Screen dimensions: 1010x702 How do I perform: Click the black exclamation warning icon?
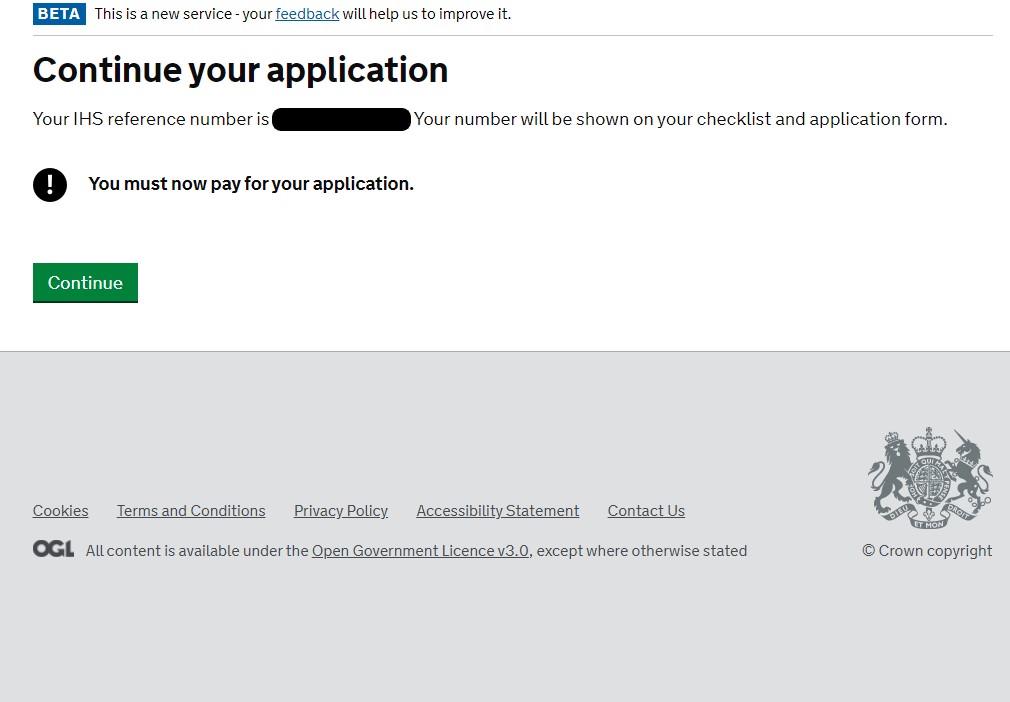[x=50, y=184]
